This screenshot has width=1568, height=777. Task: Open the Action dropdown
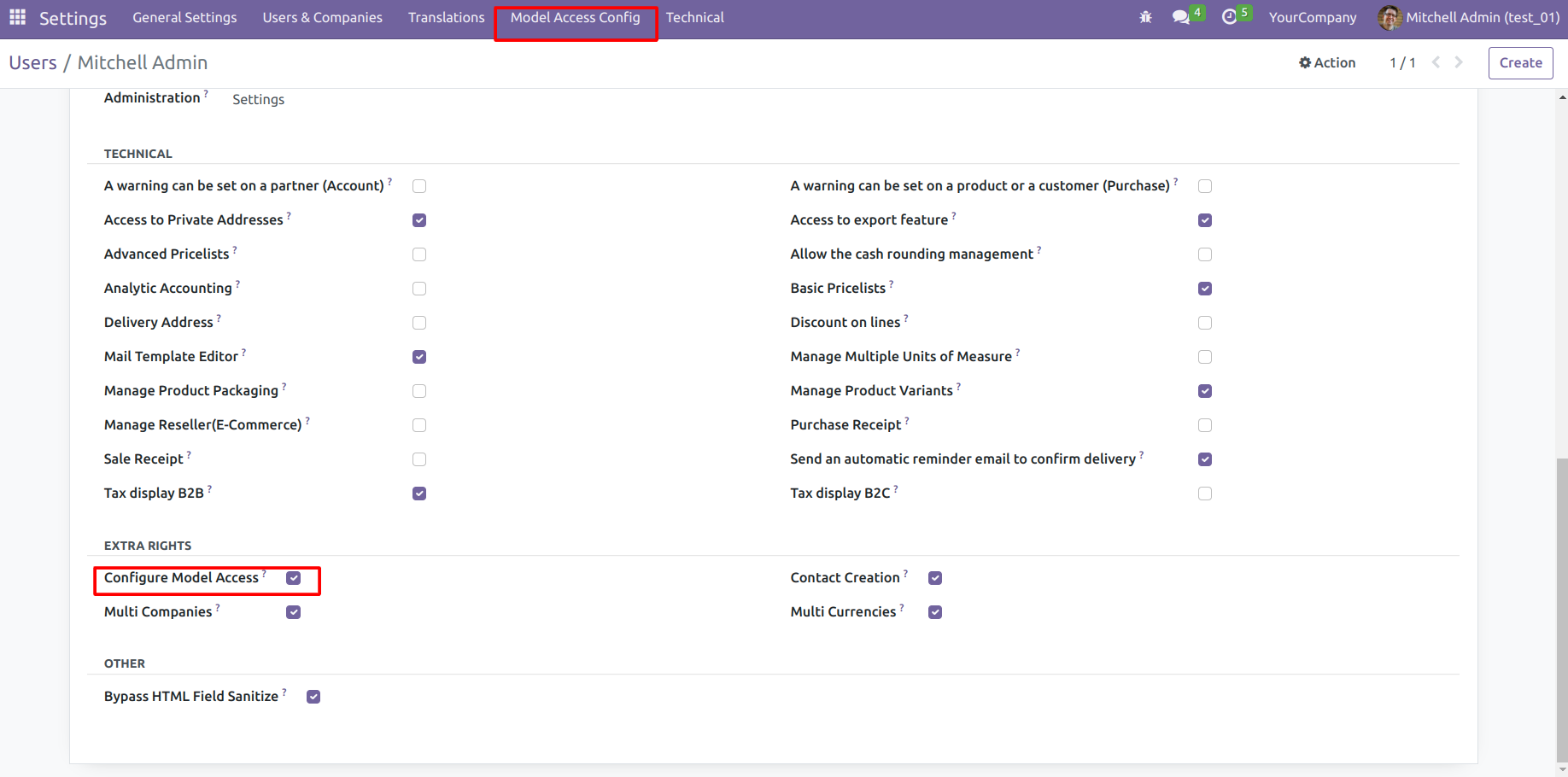1327,62
